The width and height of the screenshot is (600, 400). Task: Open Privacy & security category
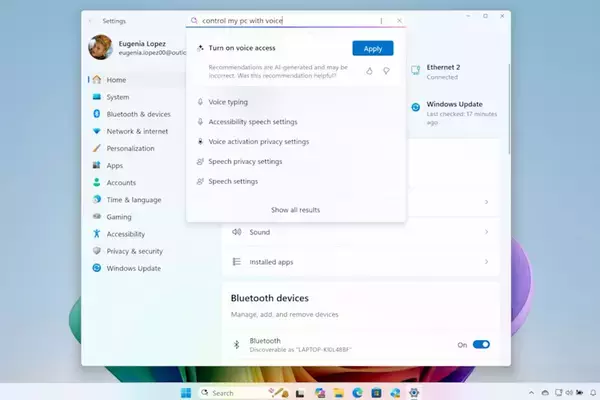(136, 251)
